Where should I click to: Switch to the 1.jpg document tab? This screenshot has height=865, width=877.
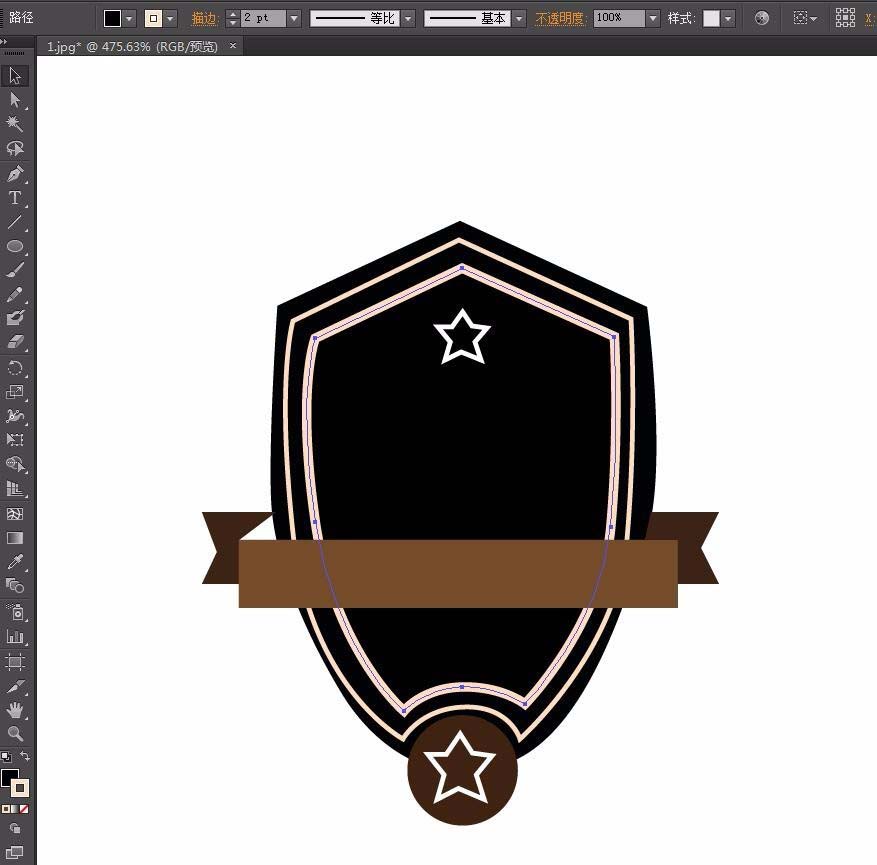(x=132, y=47)
